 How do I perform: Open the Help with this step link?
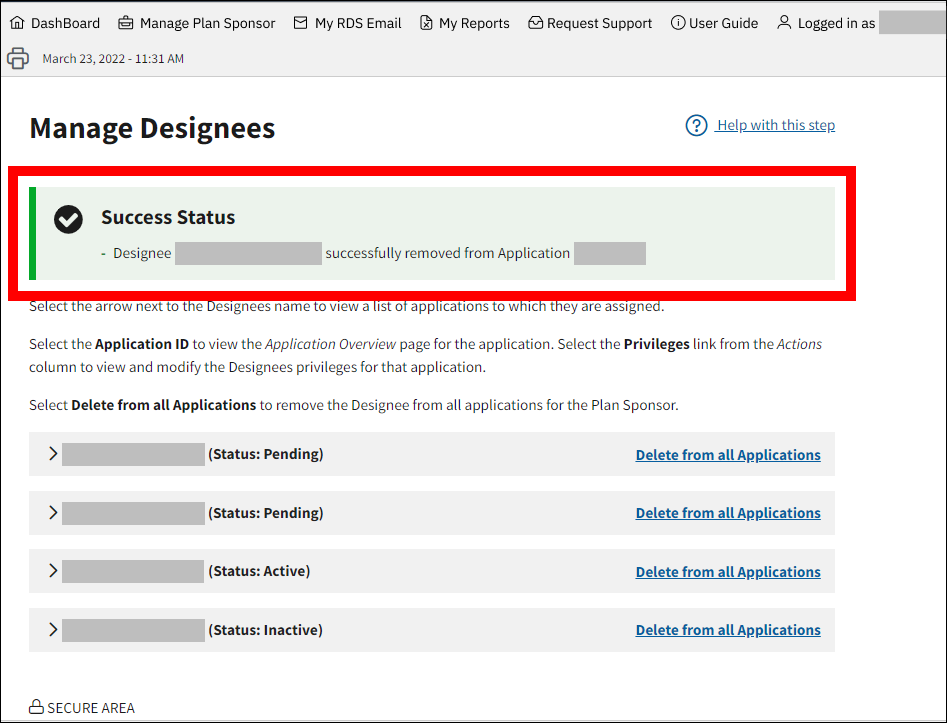(776, 125)
